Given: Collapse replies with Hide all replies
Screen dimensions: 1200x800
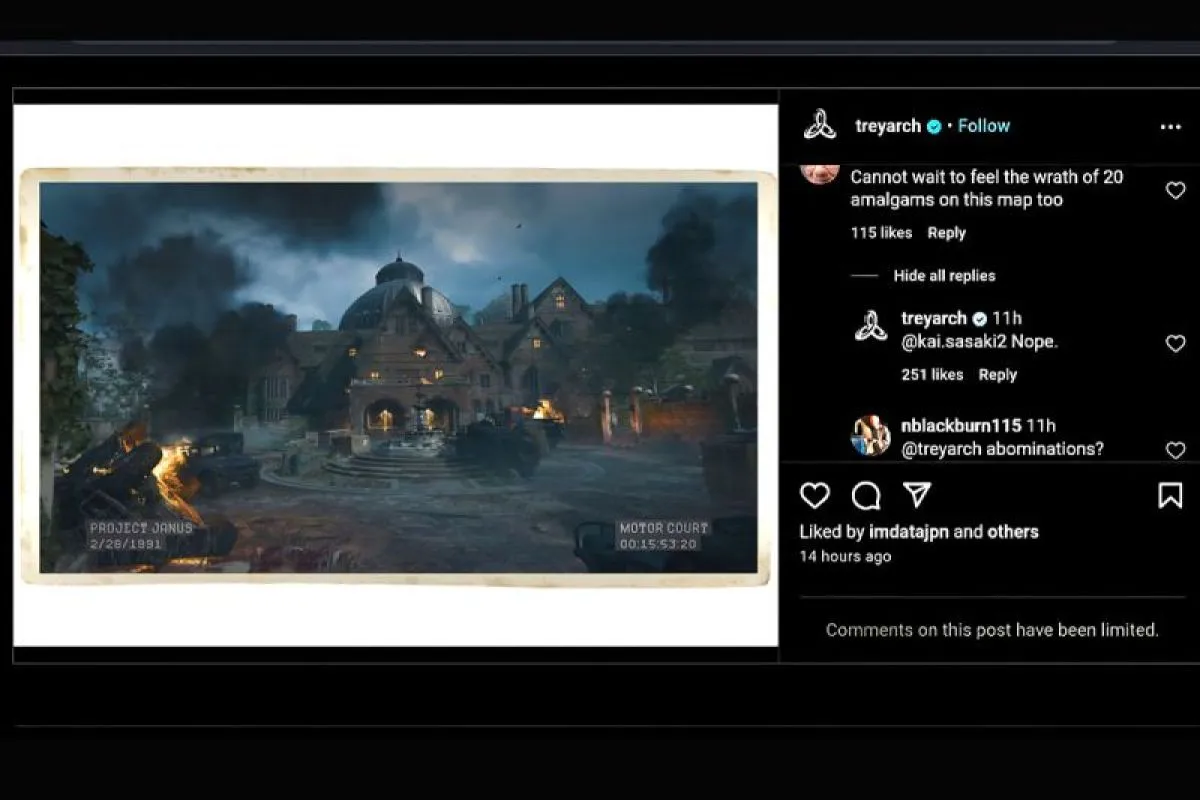Looking at the screenshot, I should 944,276.
